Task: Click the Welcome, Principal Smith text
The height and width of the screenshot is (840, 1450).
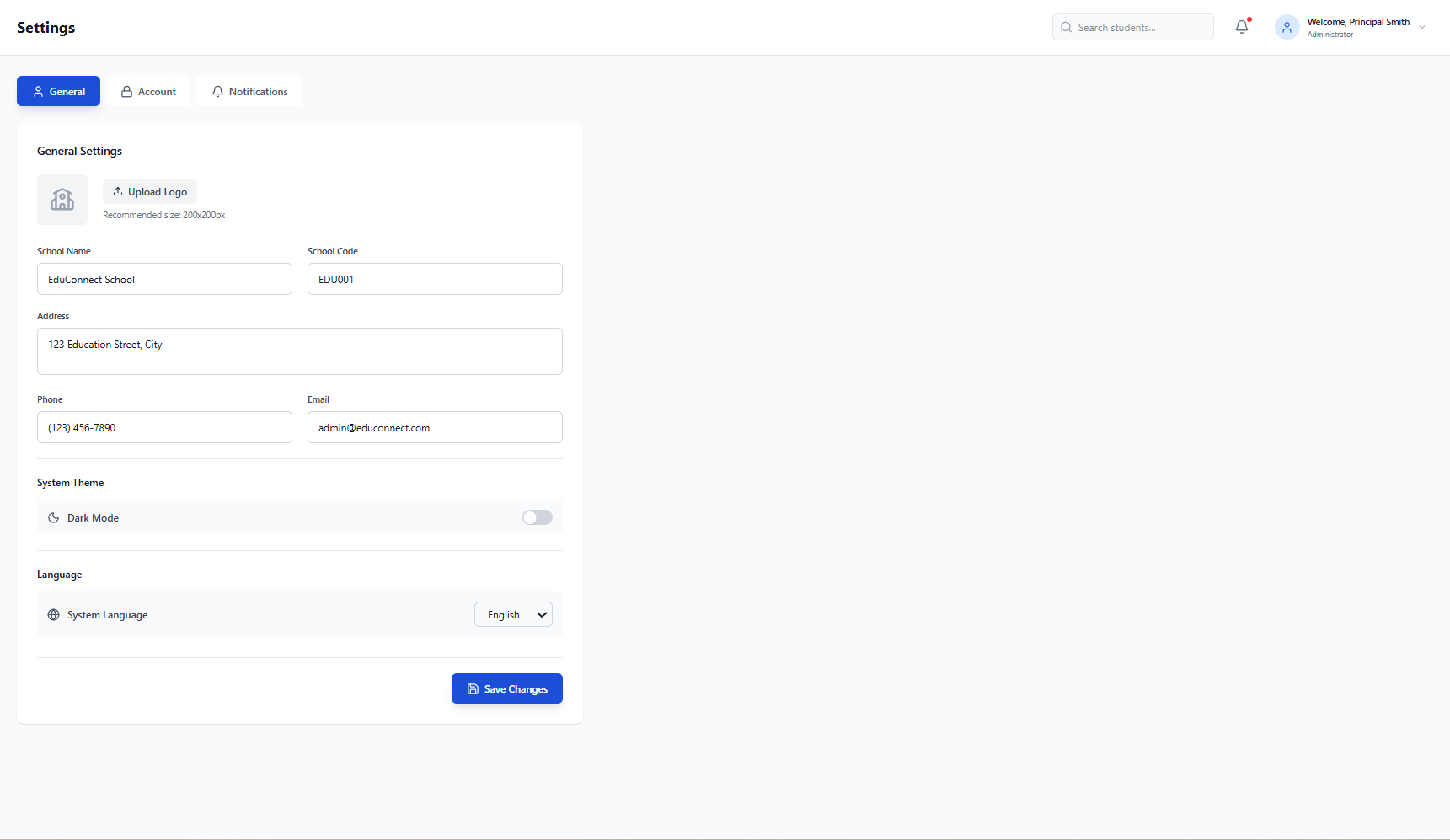Action: coord(1358,22)
